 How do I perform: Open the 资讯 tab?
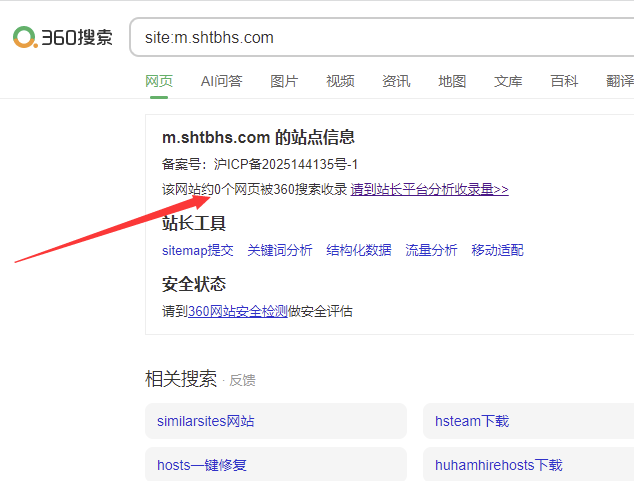tap(396, 81)
